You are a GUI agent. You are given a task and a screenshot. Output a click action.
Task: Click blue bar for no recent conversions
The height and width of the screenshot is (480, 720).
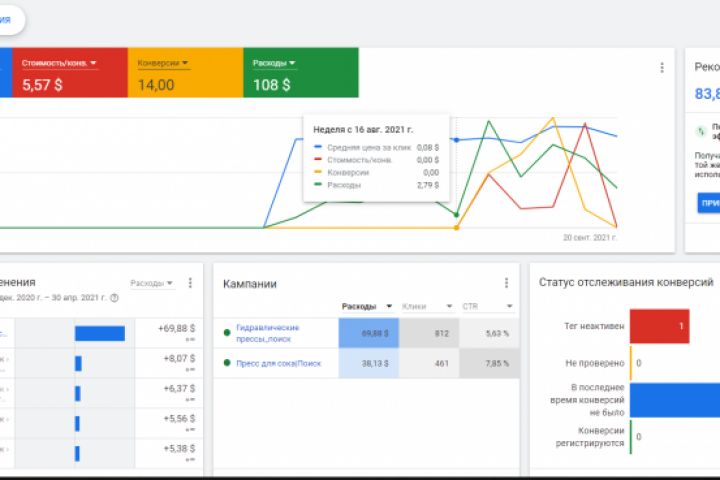675,400
